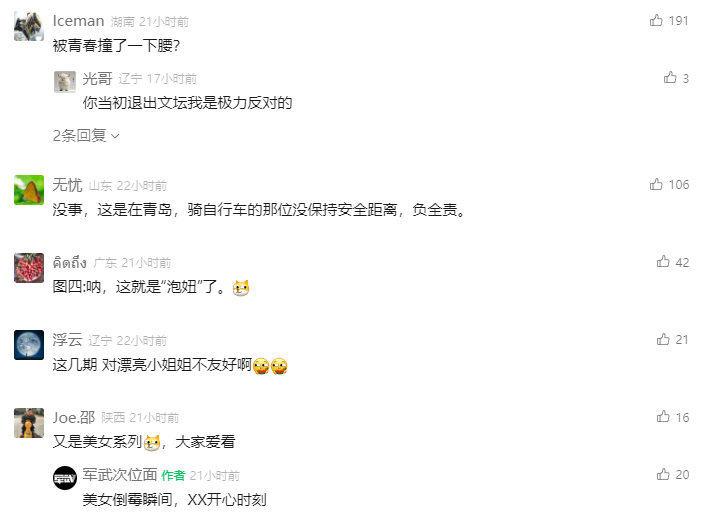703x521 pixels.
Task: Click the 作者 author badge
Action: pyautogui.click(x=173, y=475)
